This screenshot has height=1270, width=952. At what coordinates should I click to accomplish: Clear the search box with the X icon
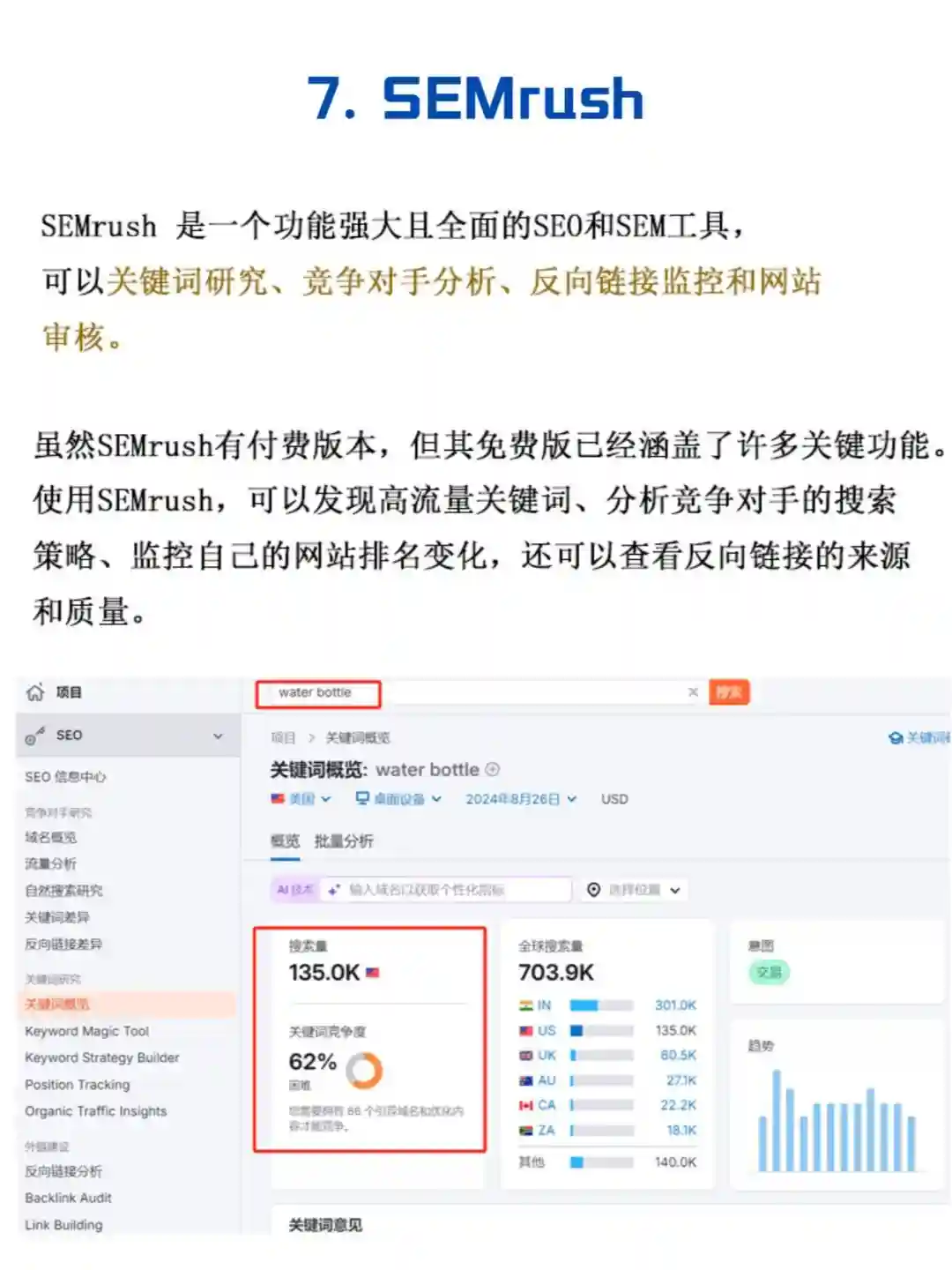point(693,692)
